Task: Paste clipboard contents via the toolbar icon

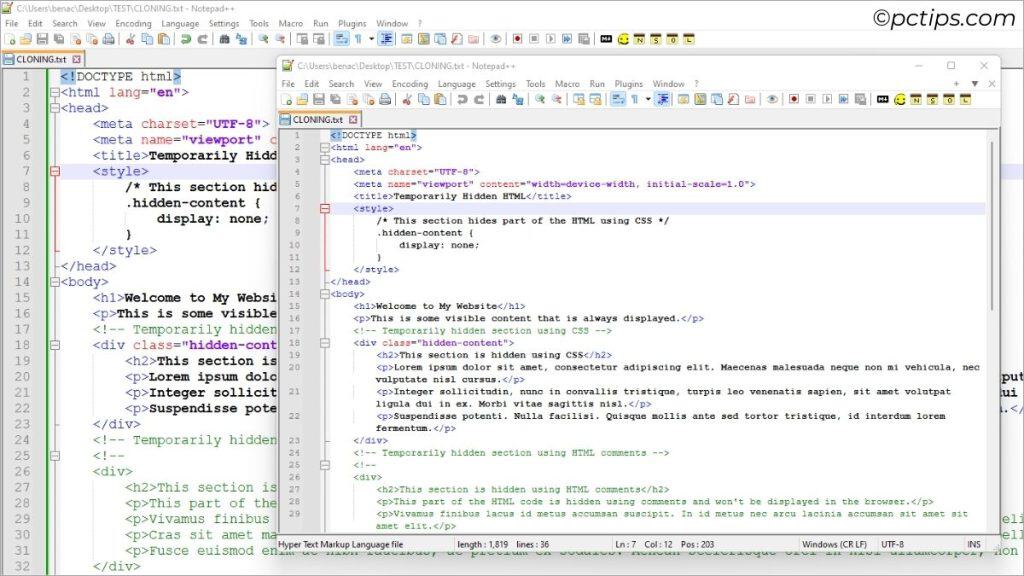Action: coord(162,40)
